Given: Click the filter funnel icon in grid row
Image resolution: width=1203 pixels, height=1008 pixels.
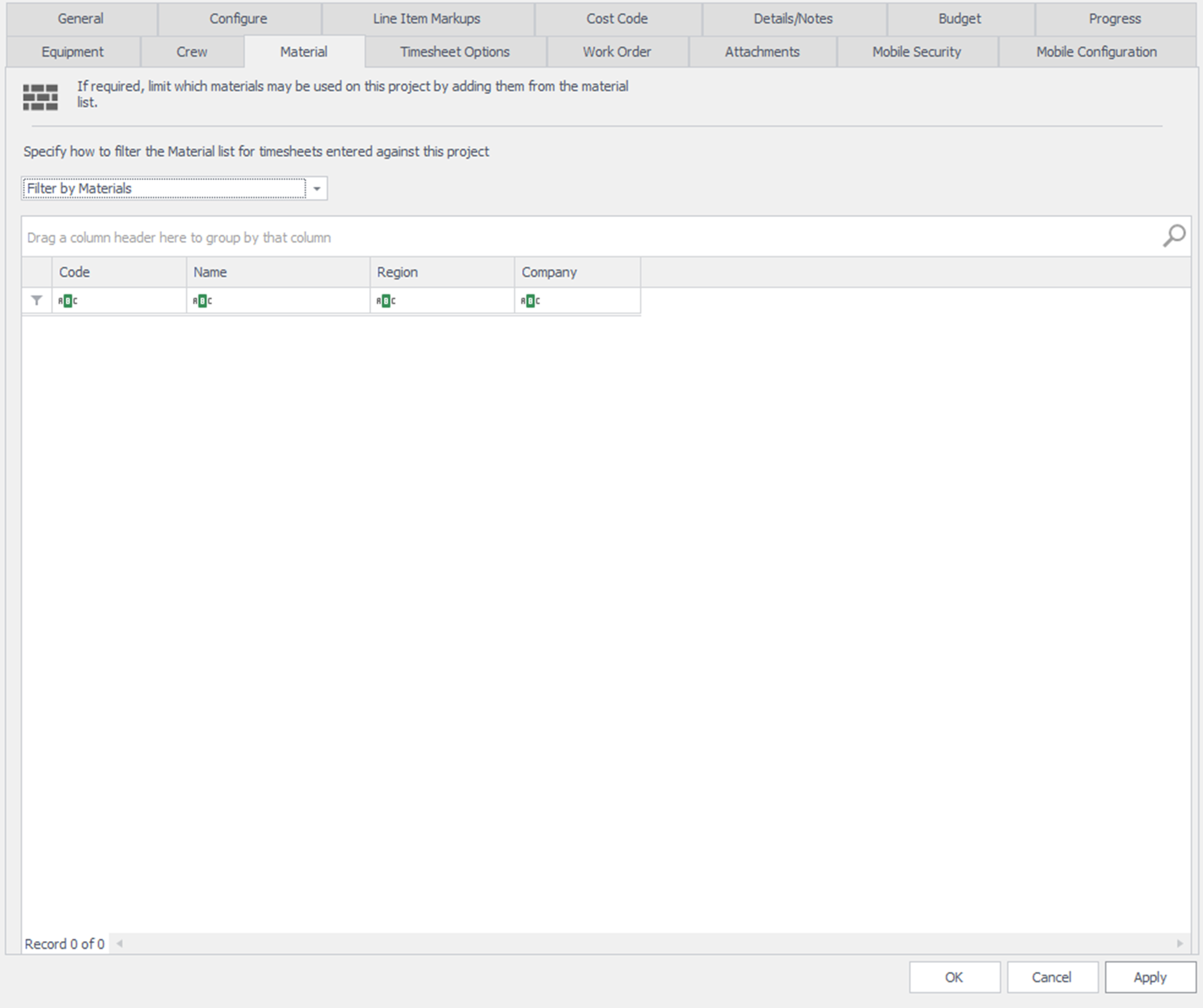Looking at the screenshot, I should (37, 300).
